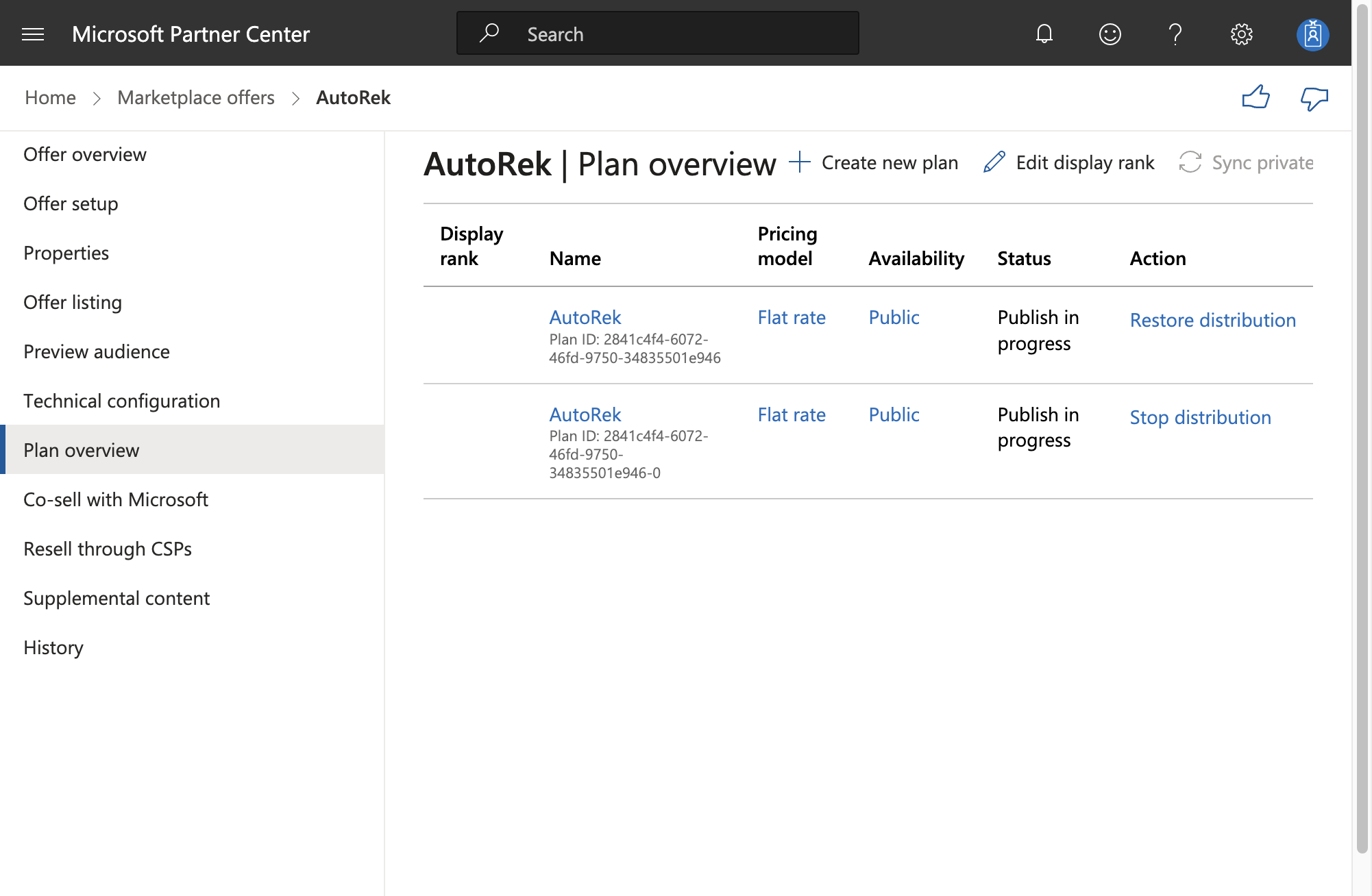Click Public in Stop distribution row
The image size is (1372, 896).
894,414
